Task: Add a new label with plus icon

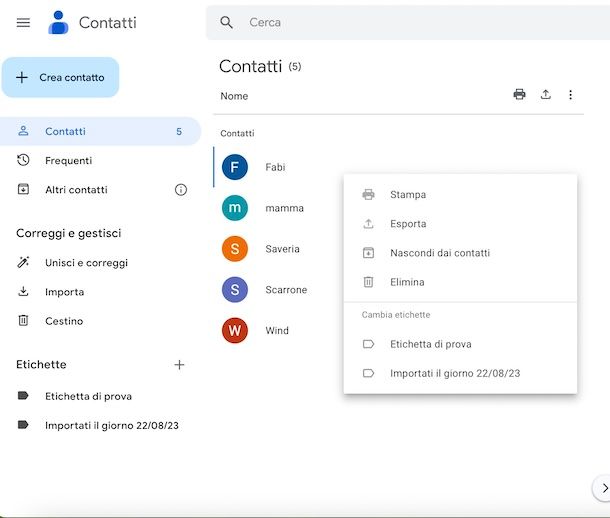Action: click(x=180, y=365)
